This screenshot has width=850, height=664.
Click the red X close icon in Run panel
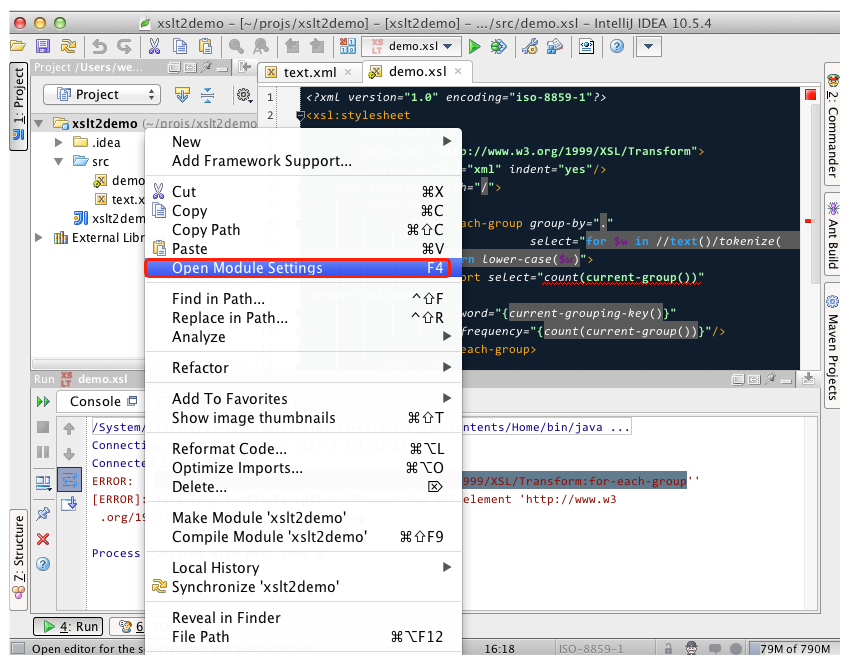(x=43, y=539)
